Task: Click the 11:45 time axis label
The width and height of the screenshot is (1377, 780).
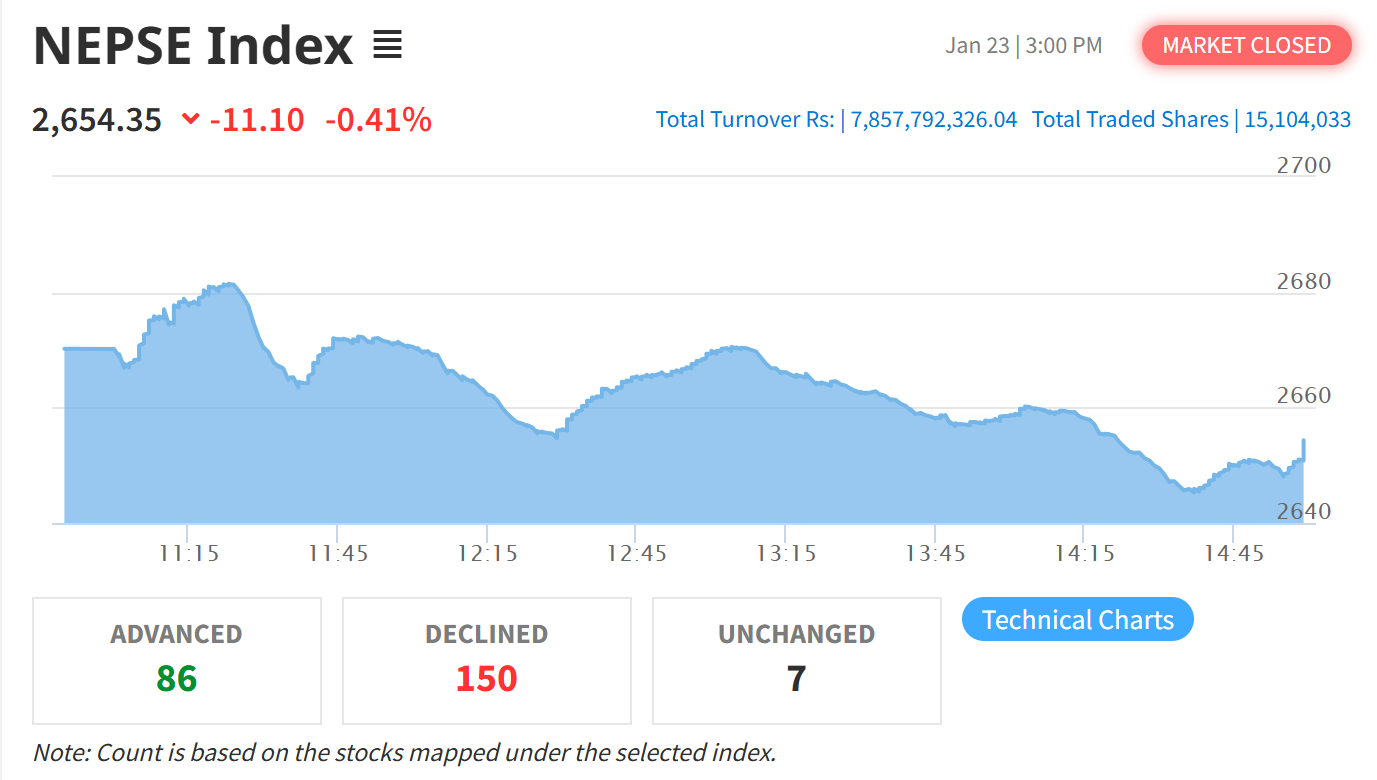Action: [x=338, y=553]
